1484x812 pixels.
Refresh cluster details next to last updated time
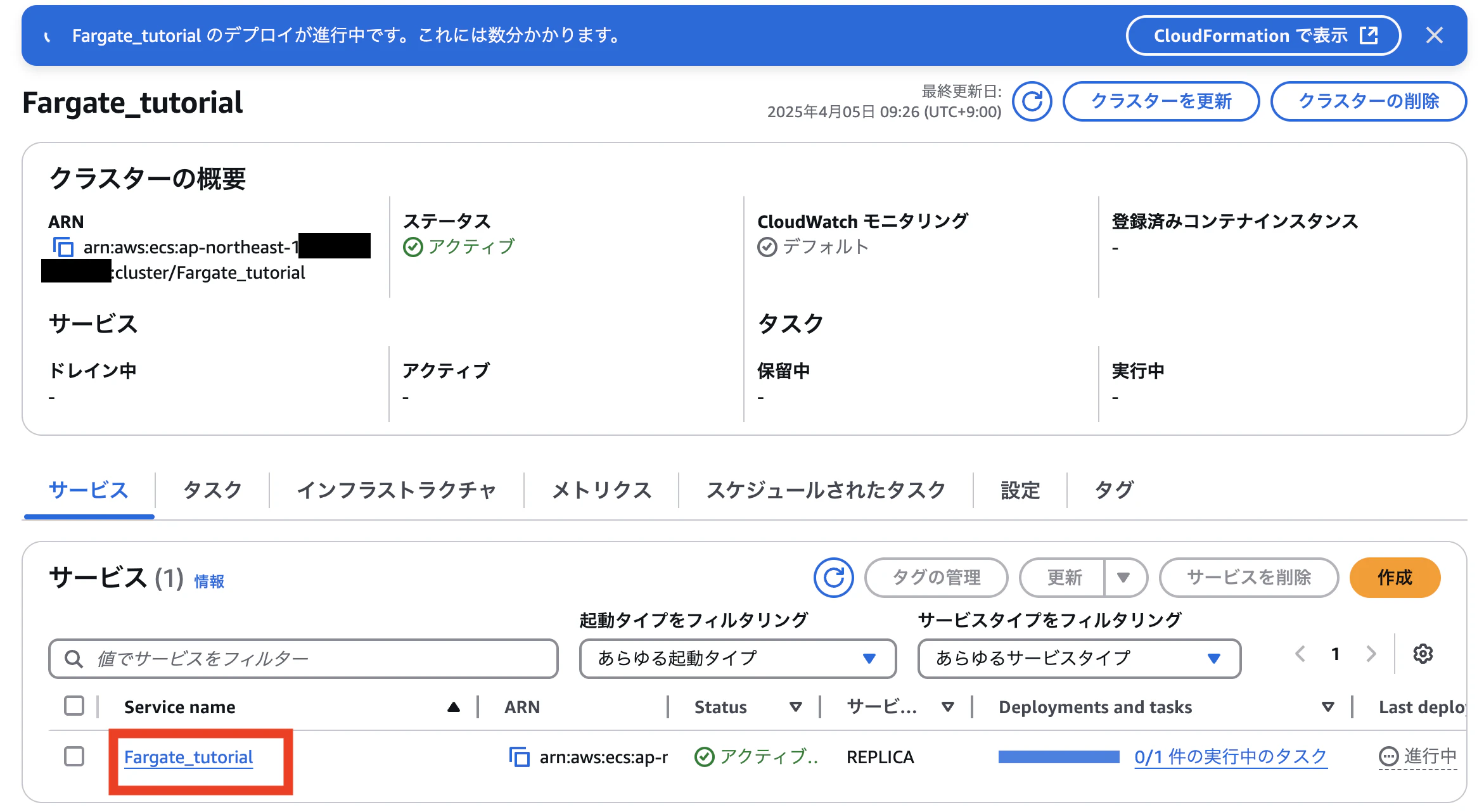click(x=1032, y=101)
